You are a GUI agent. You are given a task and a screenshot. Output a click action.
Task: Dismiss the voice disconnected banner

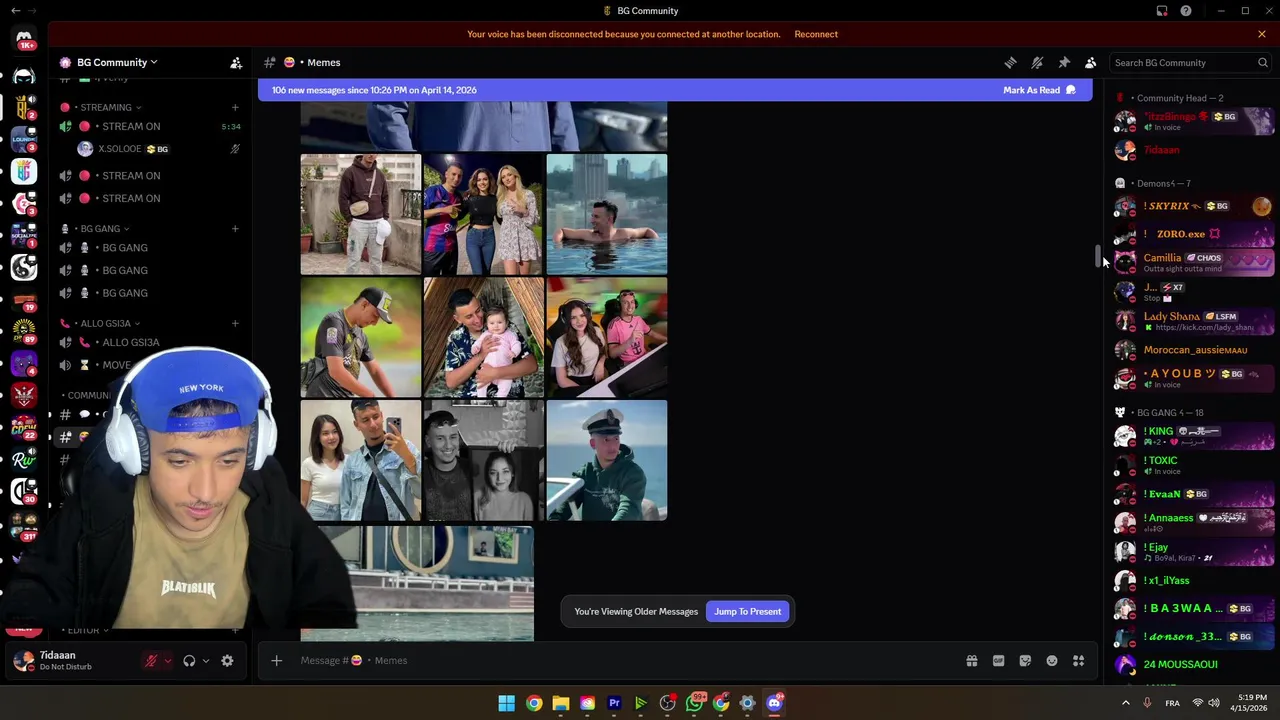(1262, 34)
